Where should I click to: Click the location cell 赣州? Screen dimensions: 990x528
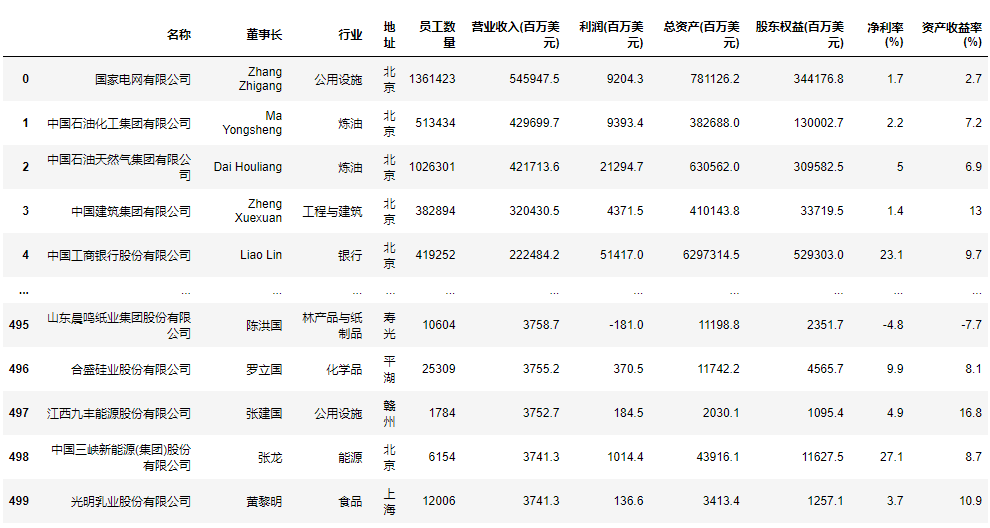pyautogui.click(x=389, y=413)
